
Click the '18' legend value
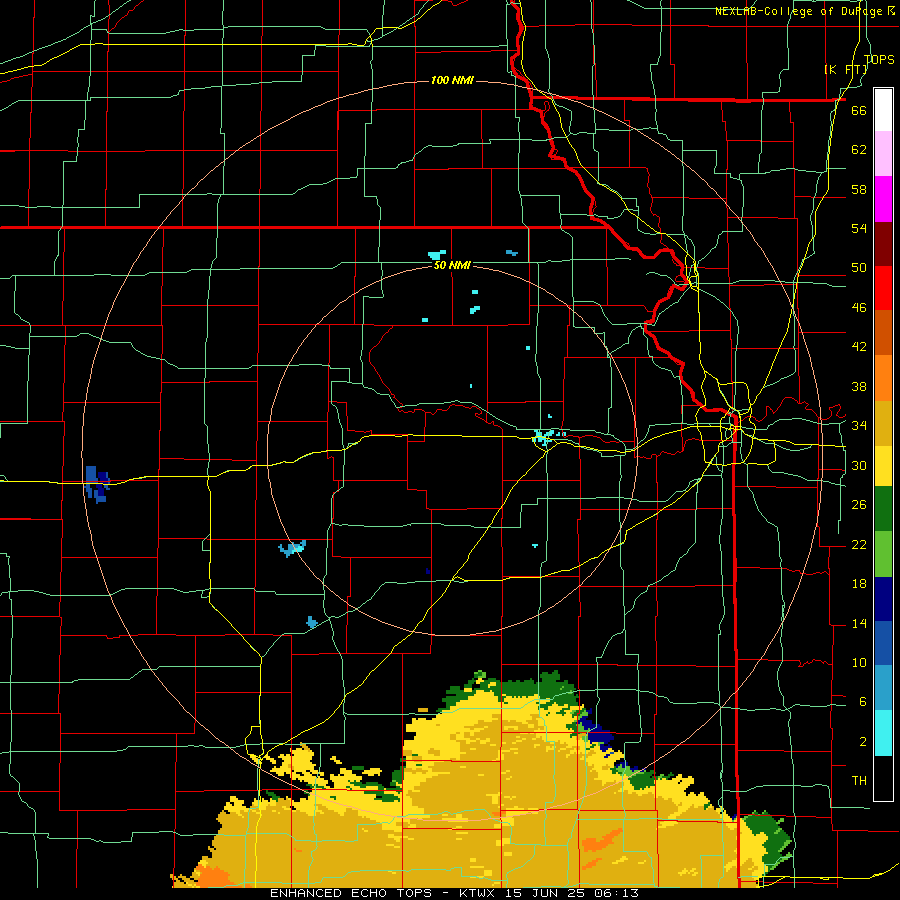[859, 584]
